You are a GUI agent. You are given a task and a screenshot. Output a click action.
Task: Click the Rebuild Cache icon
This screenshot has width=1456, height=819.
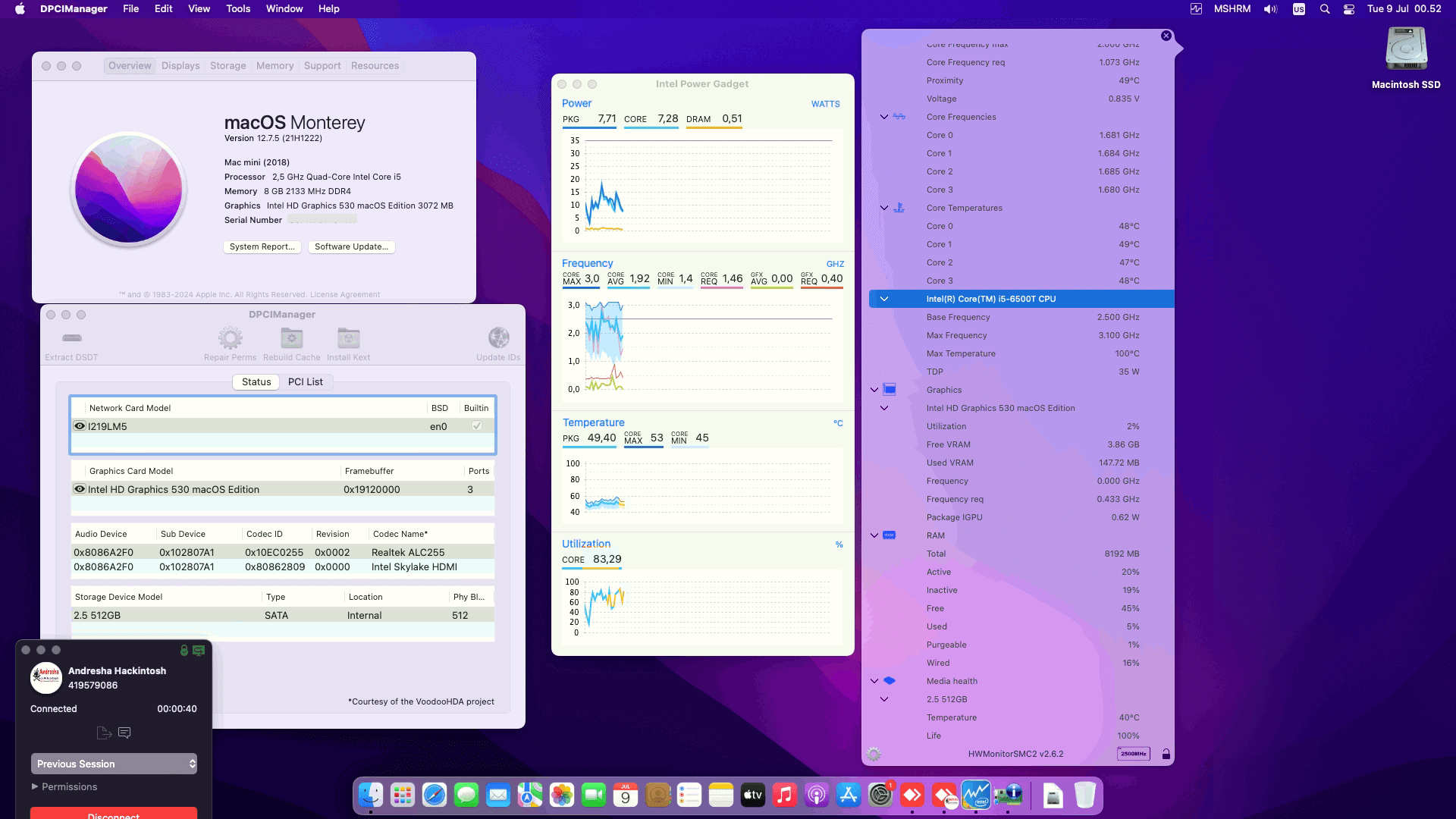pyautogui.click(x=290, y=337)
